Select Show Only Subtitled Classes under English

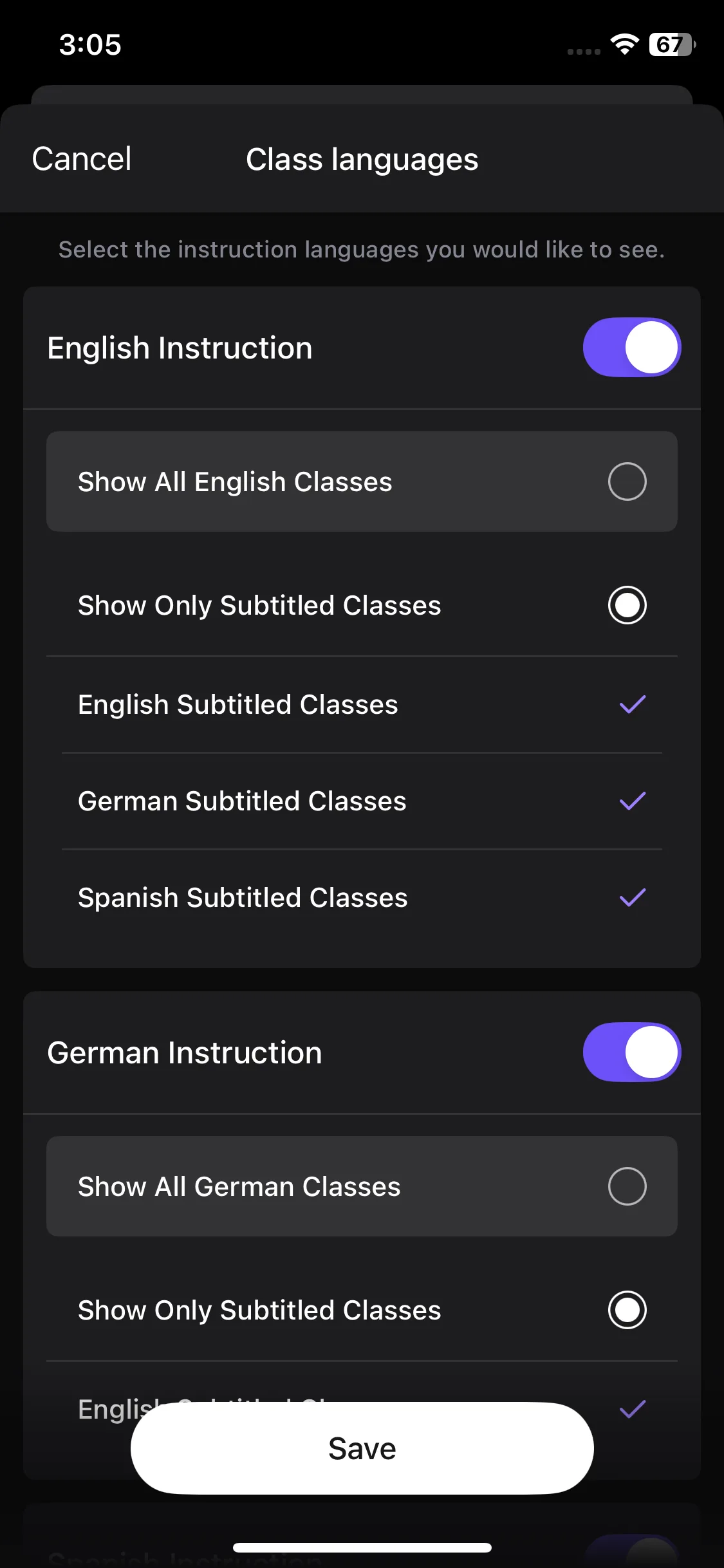pyautogui.click(x=627, y=605)
